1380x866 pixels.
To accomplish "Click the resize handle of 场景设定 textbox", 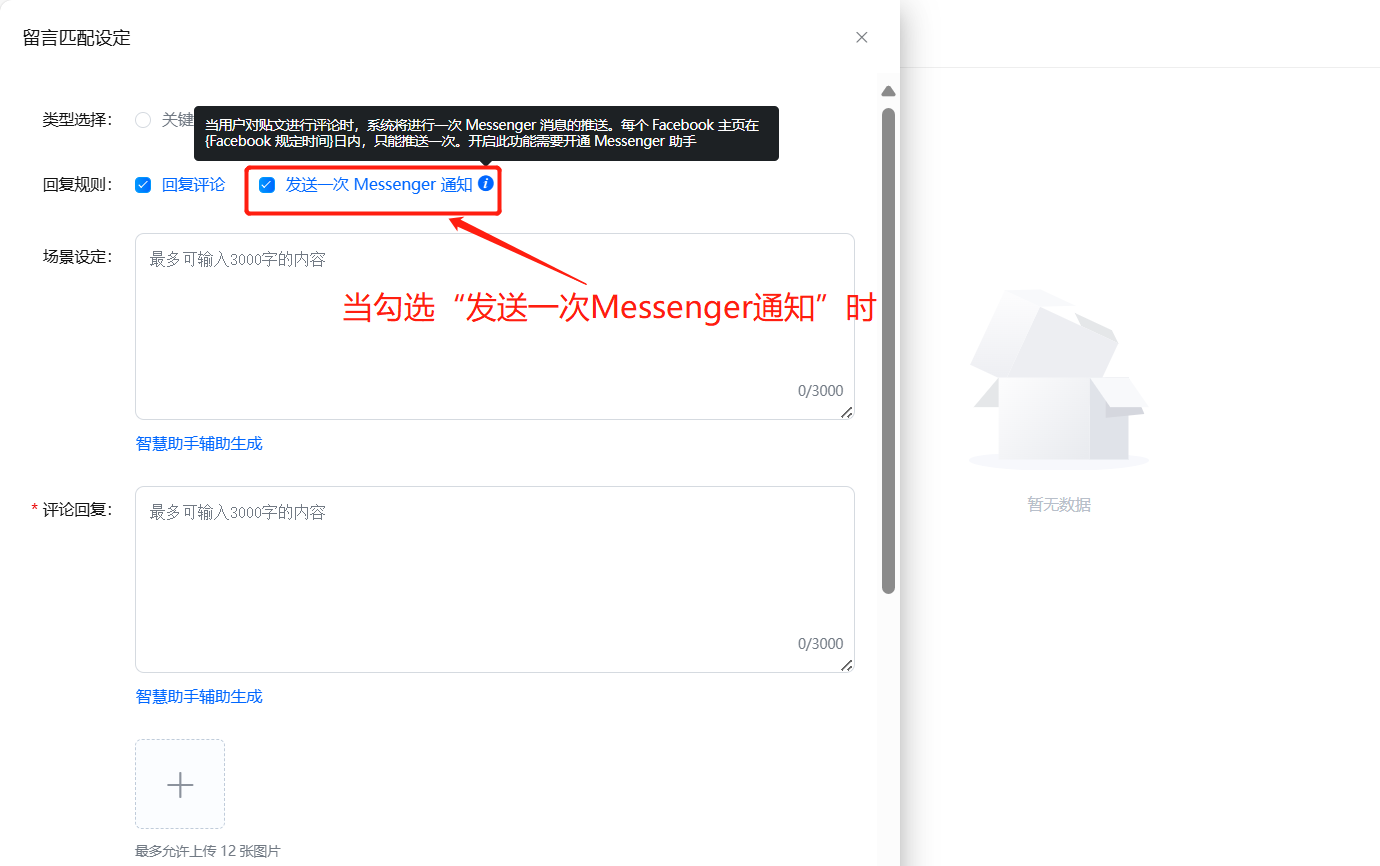I will point(847,412).
